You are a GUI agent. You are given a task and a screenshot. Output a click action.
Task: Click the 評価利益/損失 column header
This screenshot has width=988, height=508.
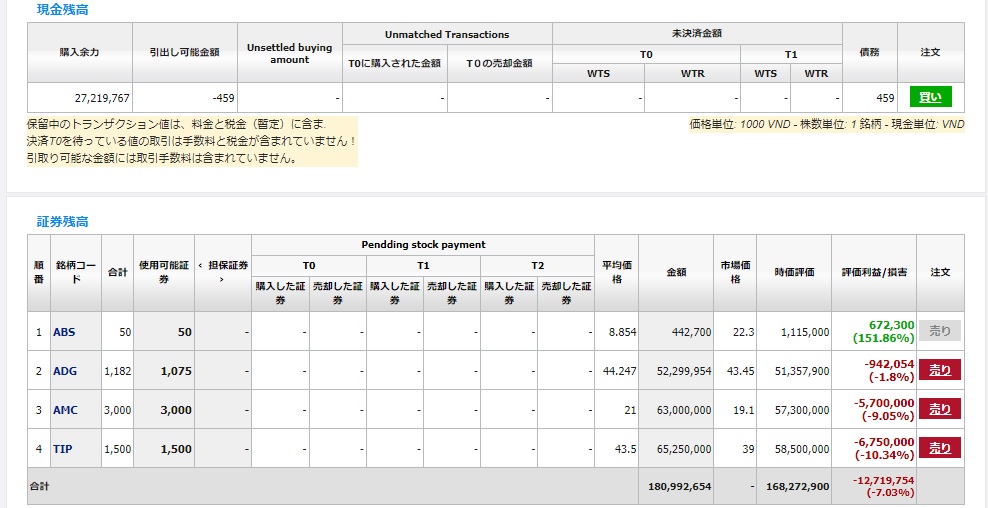874,272
